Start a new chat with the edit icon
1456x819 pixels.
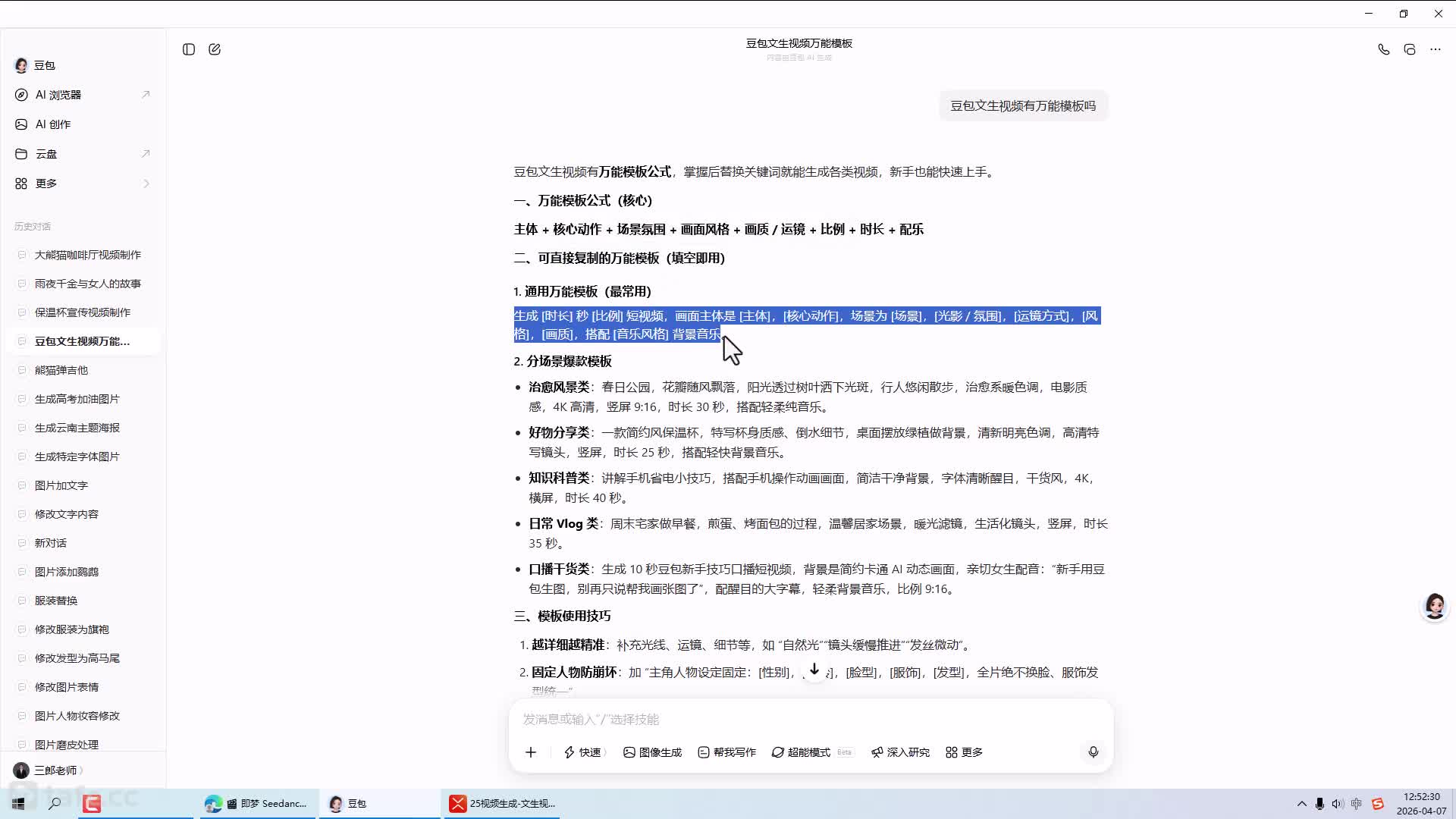215,49
